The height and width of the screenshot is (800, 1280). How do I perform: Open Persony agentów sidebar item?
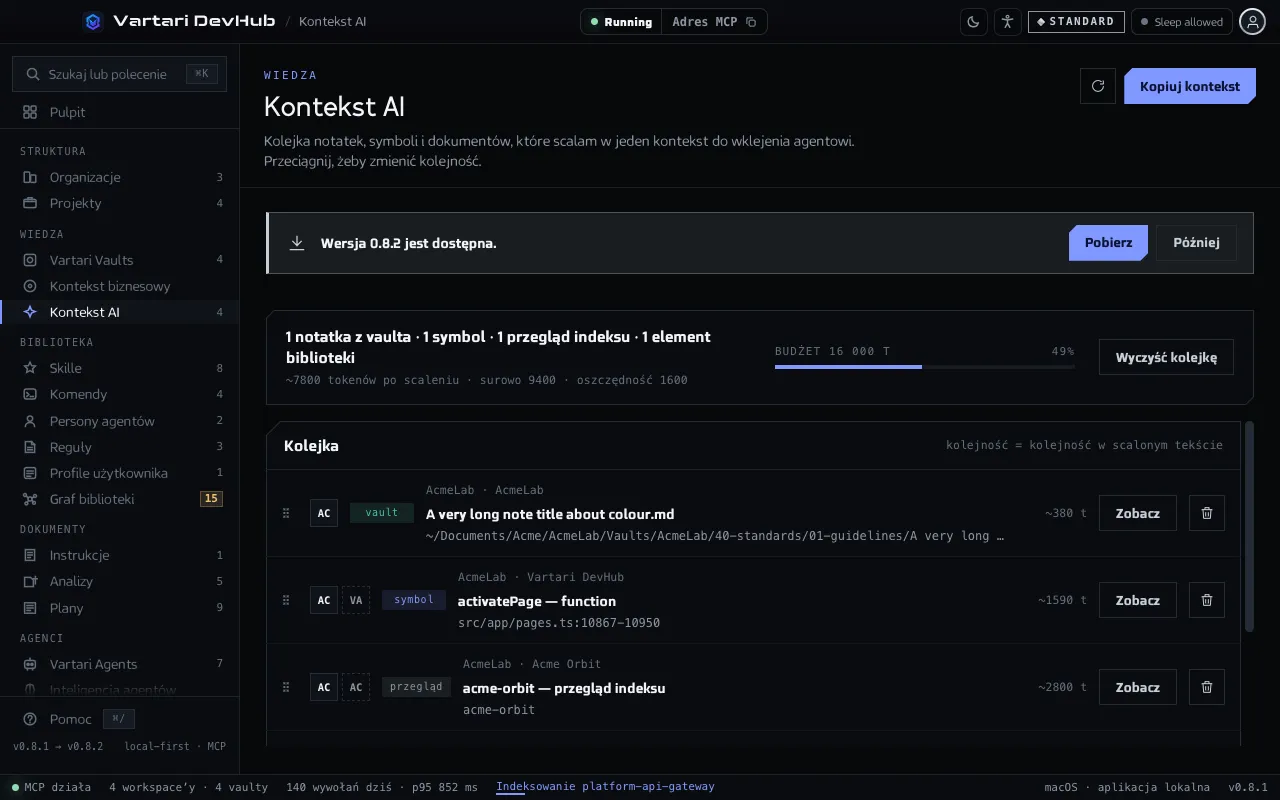click(x=120, y=421)
